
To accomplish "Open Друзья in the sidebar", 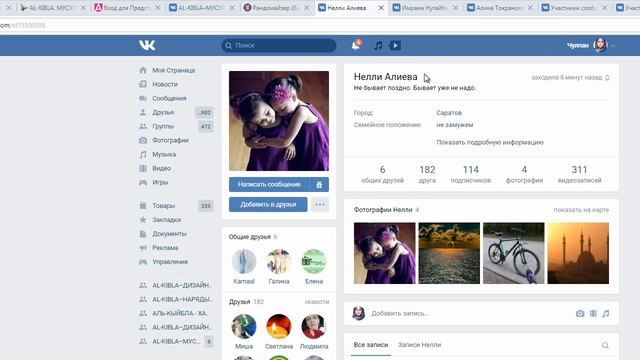I will tap(163, 112).
